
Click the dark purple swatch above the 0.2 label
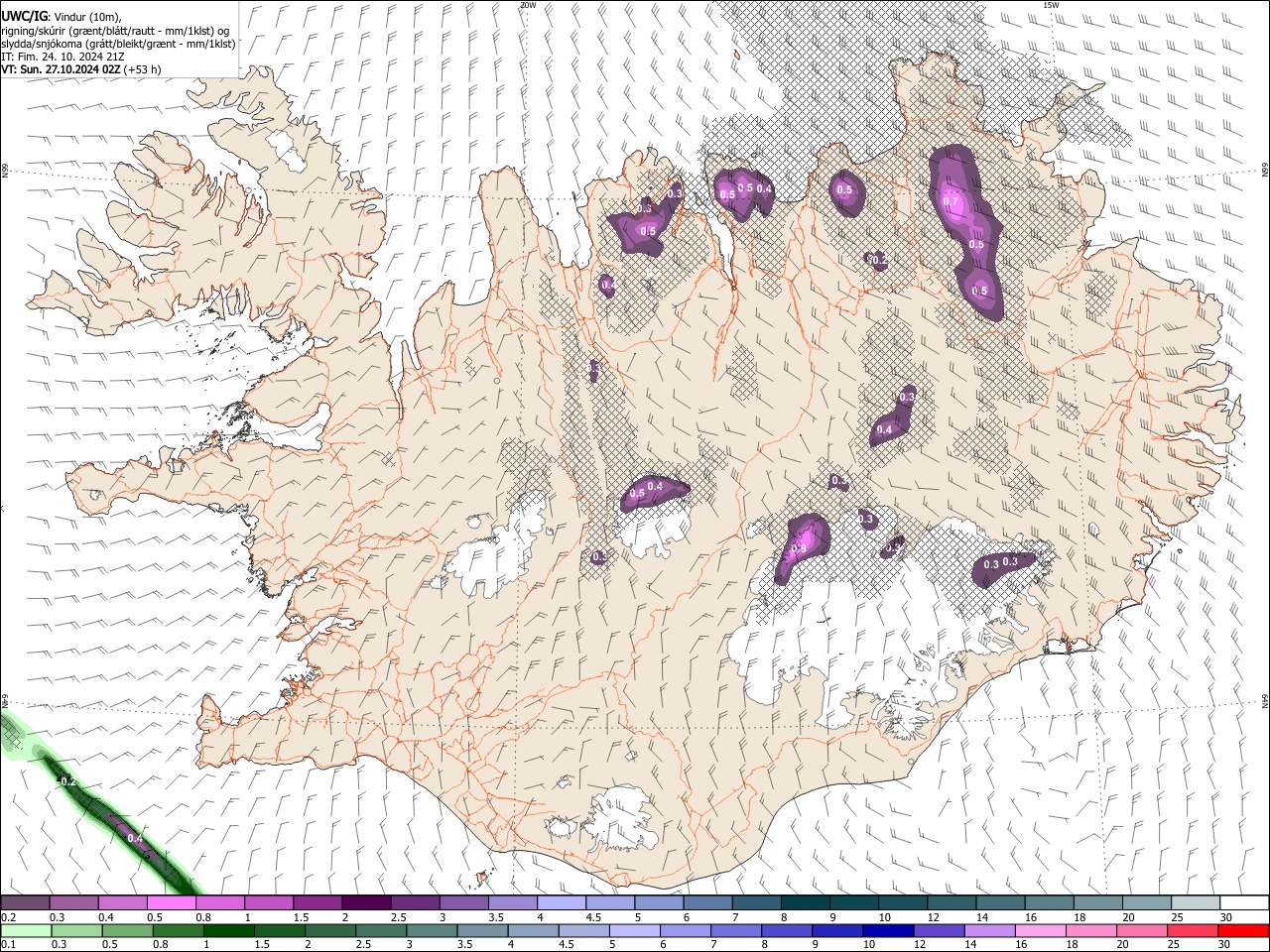pyautogui.click(x=25, y=903)
